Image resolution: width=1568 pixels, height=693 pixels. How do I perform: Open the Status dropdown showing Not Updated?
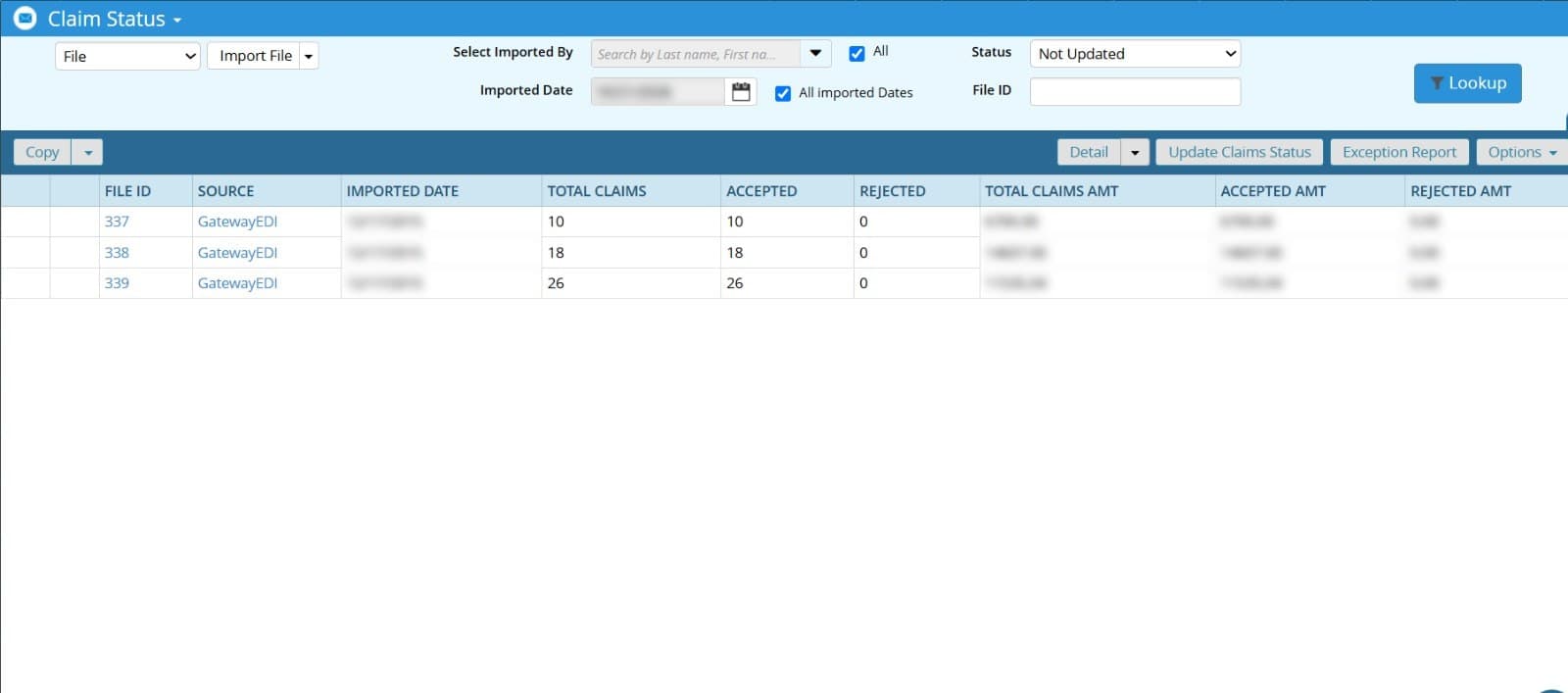[1135, 54]
